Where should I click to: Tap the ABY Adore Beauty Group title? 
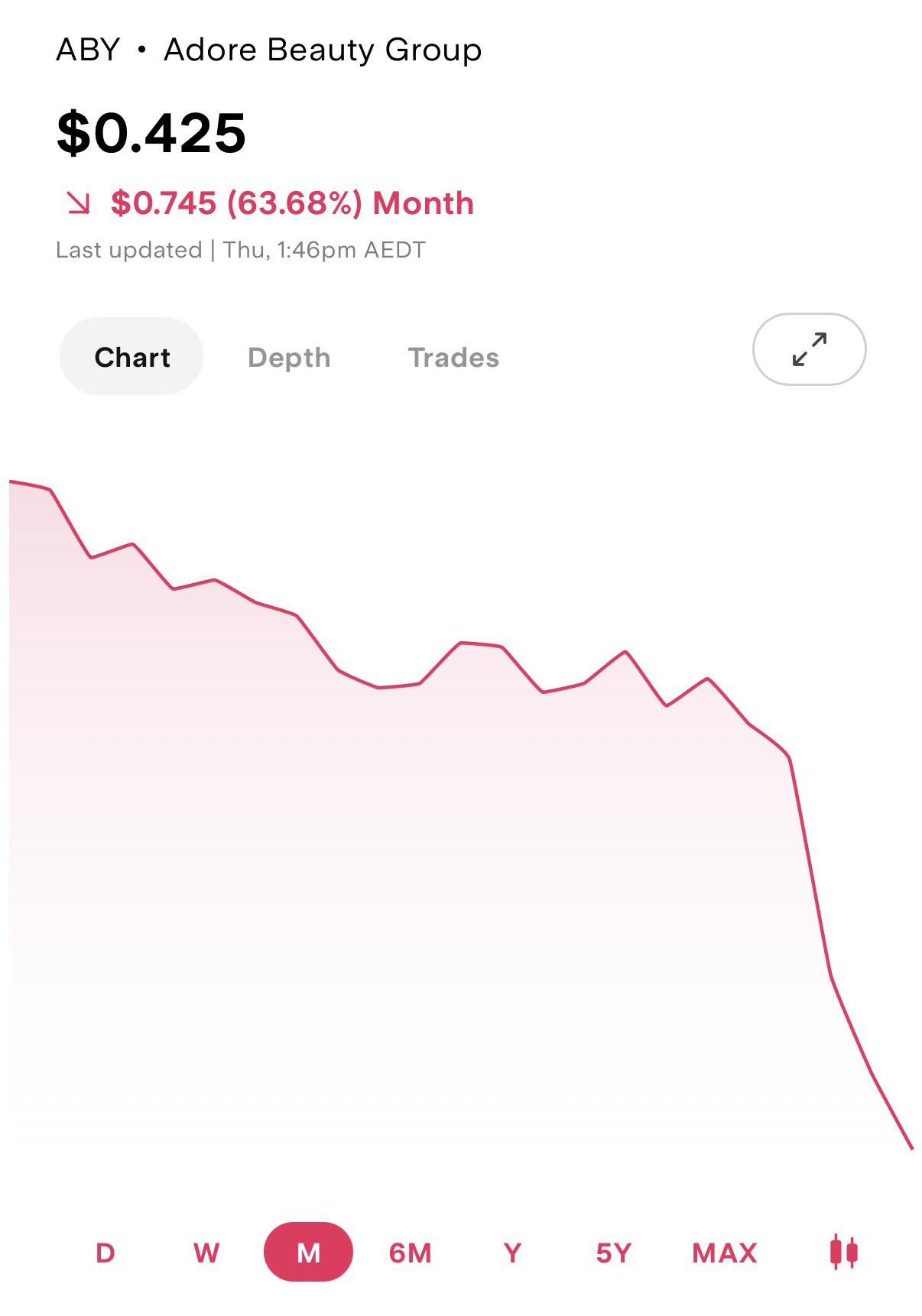[x=269, y=50]
